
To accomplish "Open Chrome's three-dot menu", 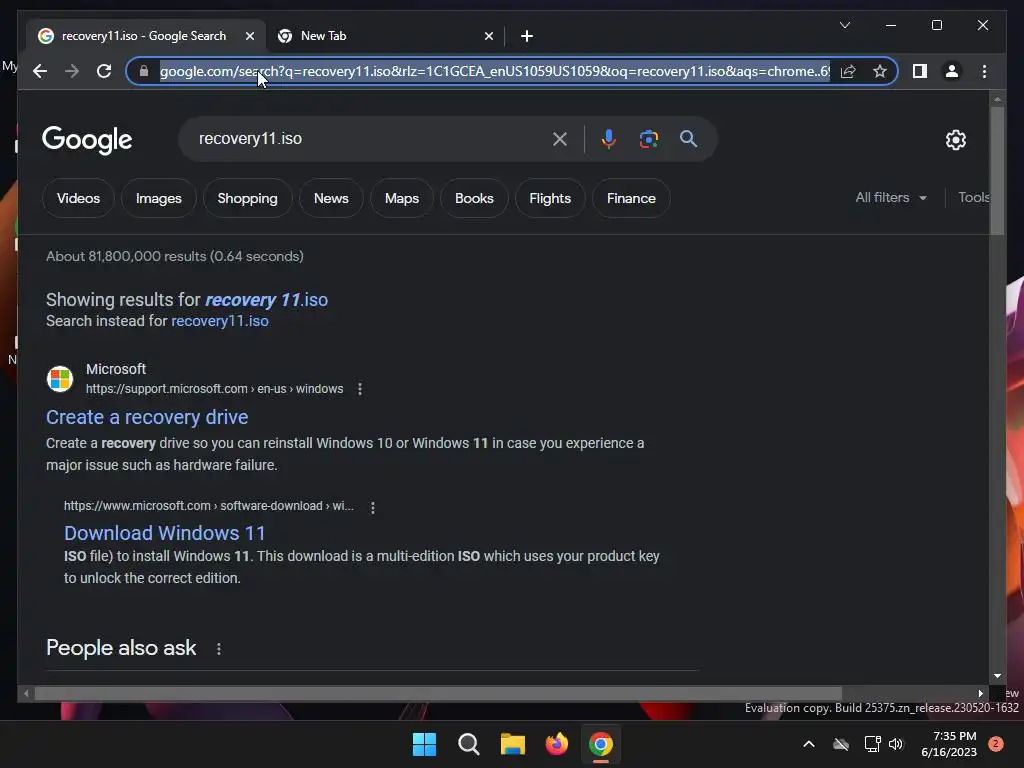I will tap(984, 71).
